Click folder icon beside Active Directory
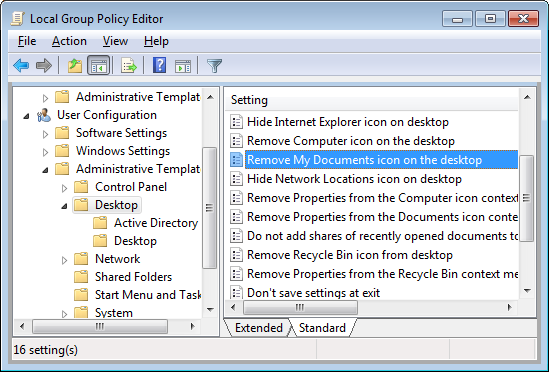This screenshot has height=372, width=549. tap(100, 223)
